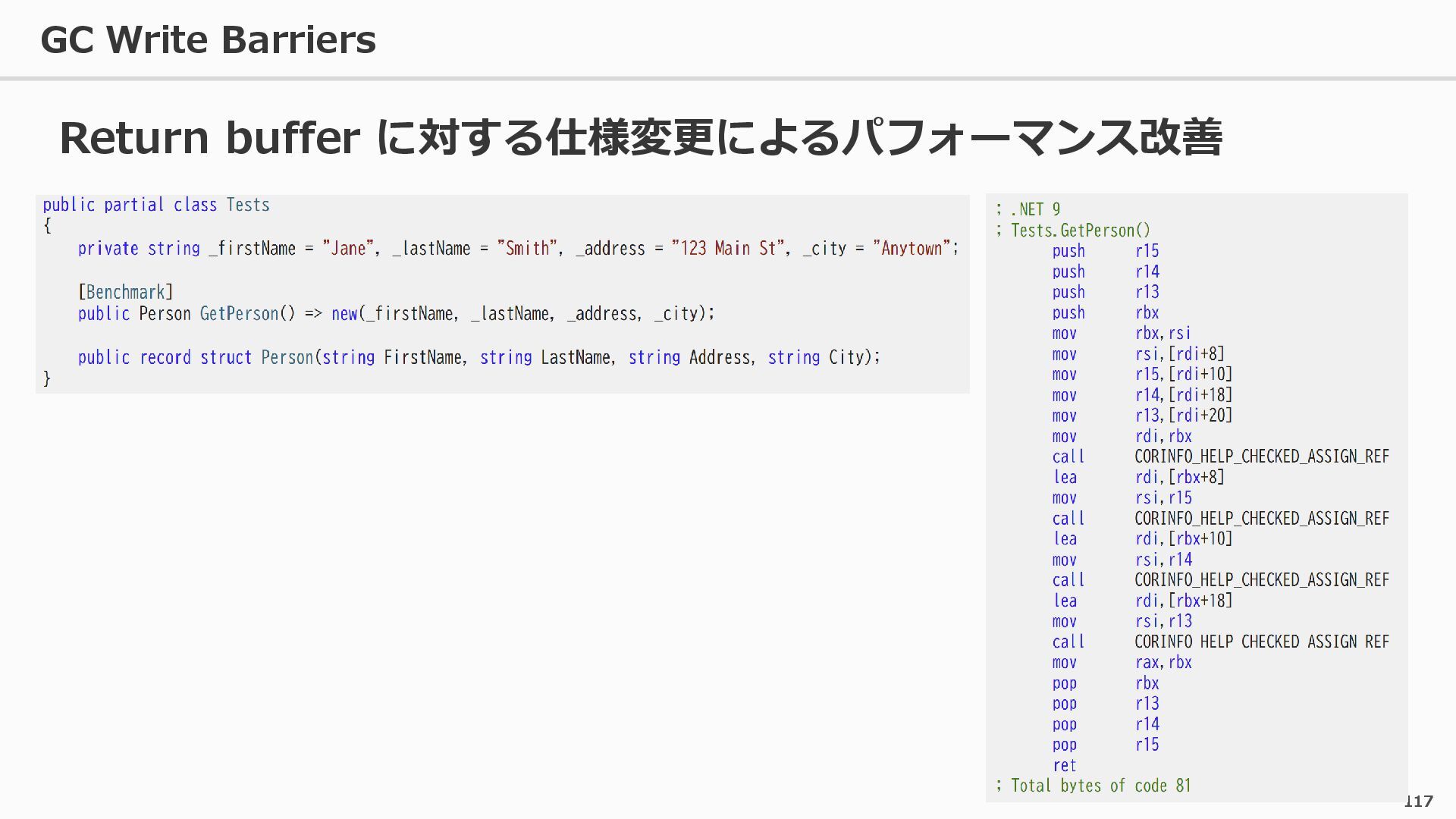Image resolution: width=1456 pixels, height=819 pixels.
Task: Click the "Anytown" string literal
Action: click(911, 249)
